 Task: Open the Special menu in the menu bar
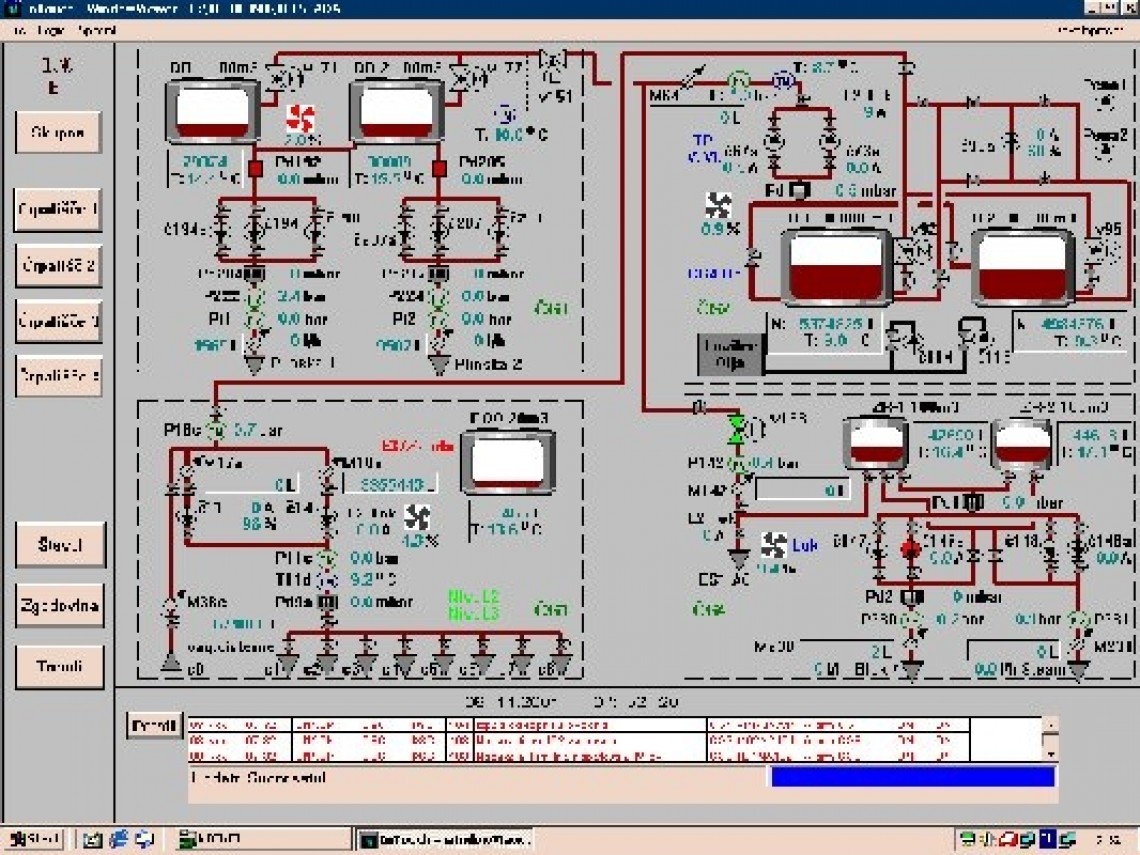pos(96,30)
